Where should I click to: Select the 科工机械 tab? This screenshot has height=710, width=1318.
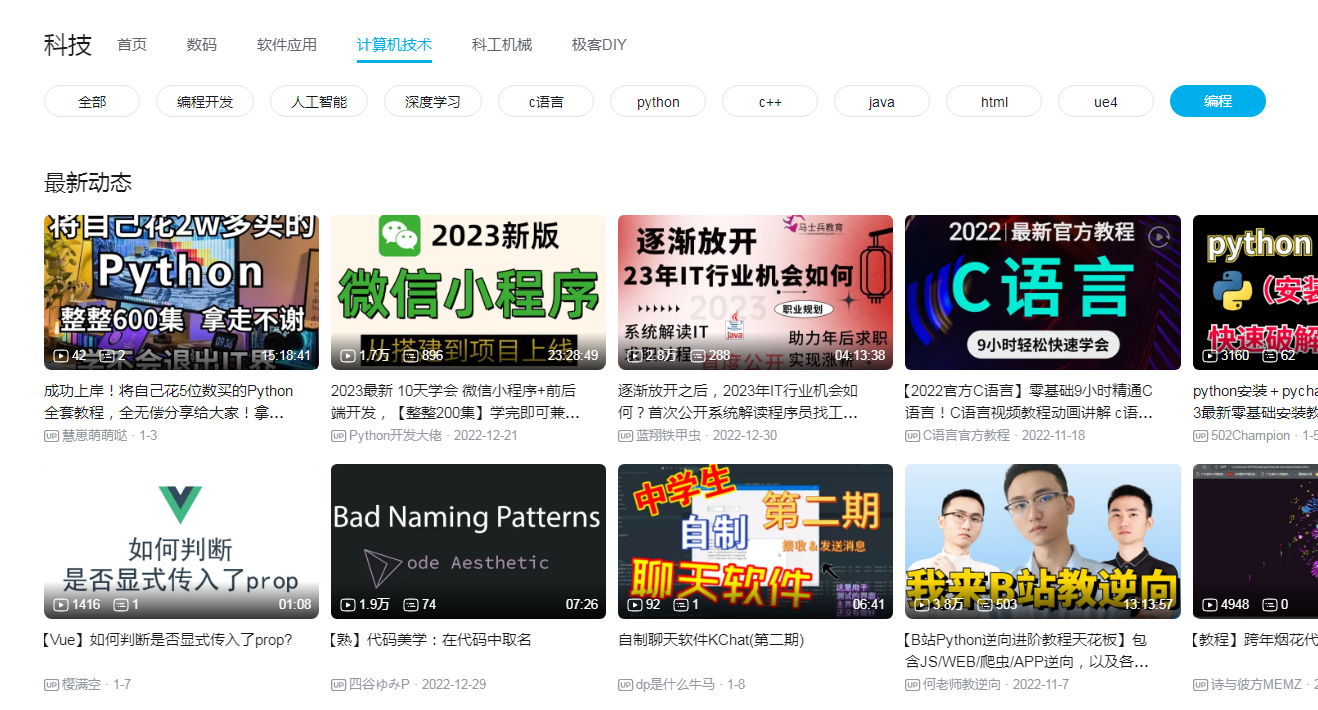pyautogui.click(x=502, y=45)
